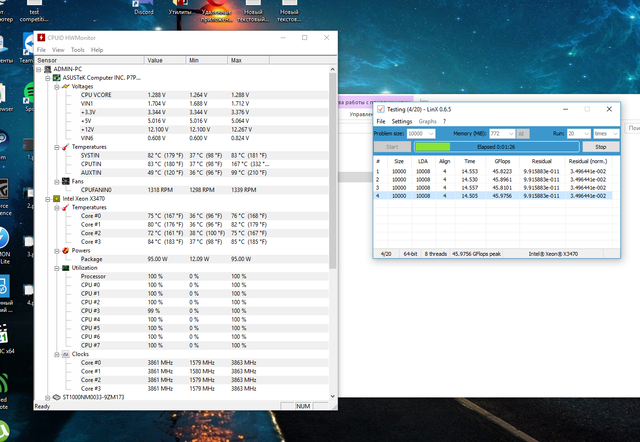Click the Intel Xeon X3470 chip icon

click(57, 199)
